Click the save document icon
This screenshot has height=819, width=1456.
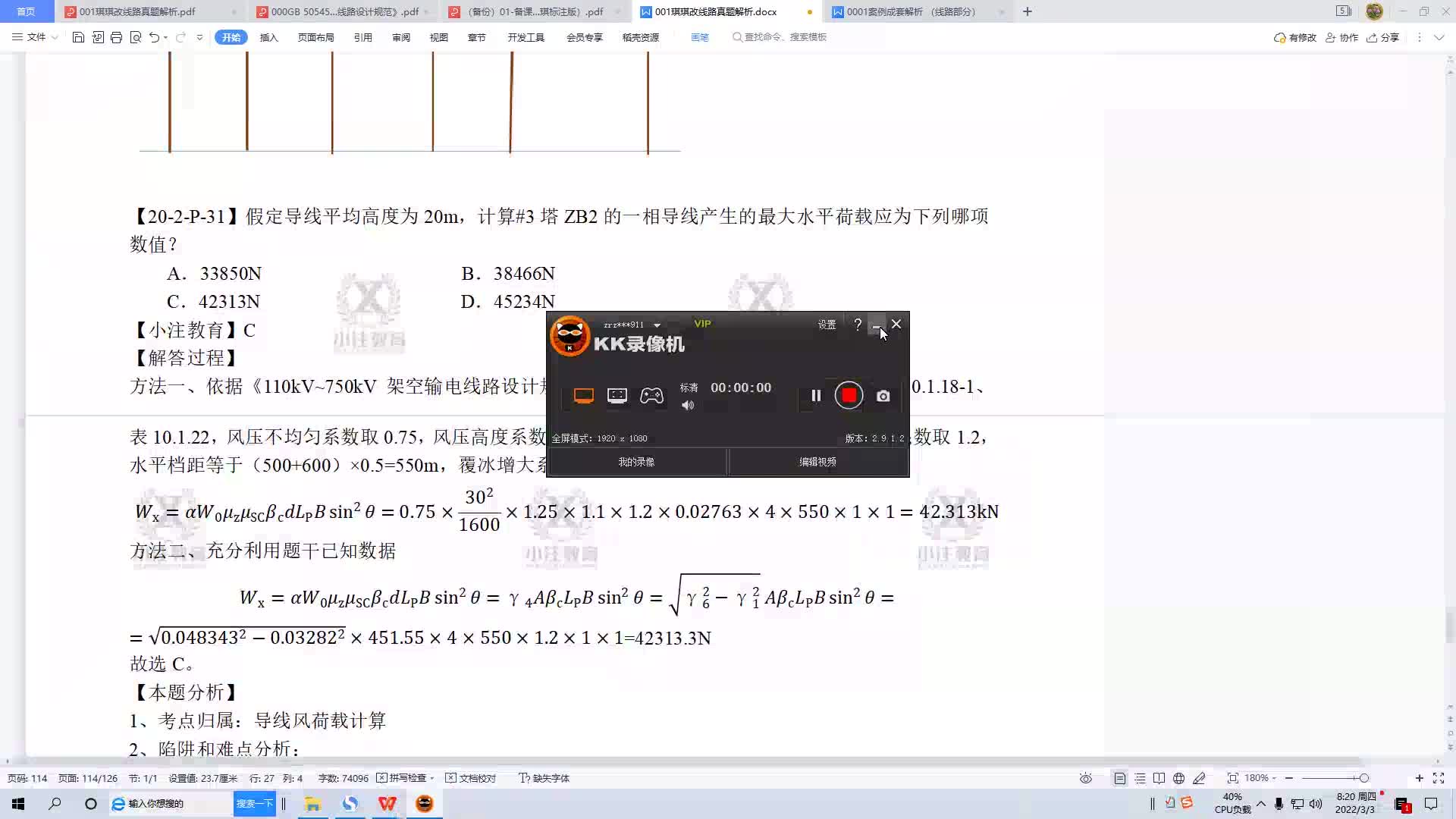(78, 37)
